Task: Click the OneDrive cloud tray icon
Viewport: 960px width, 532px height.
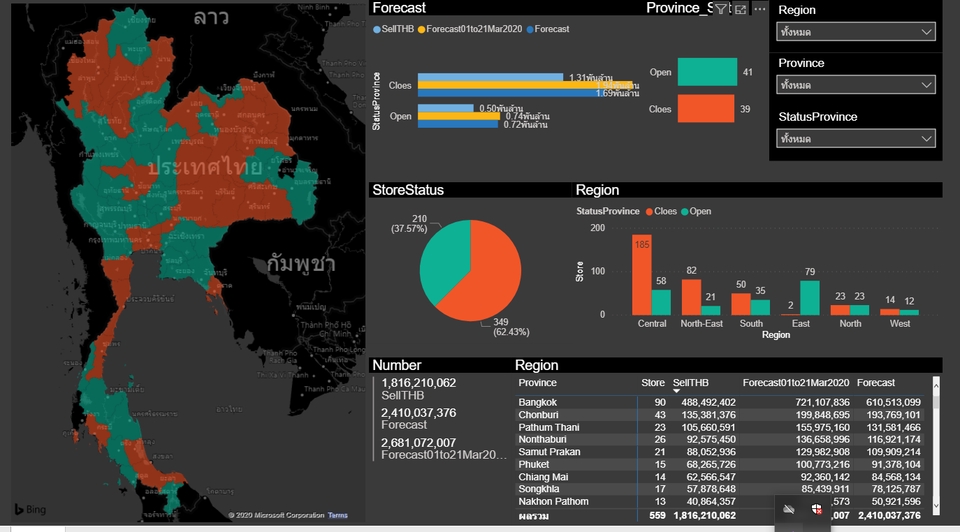Action: (789, 509)
